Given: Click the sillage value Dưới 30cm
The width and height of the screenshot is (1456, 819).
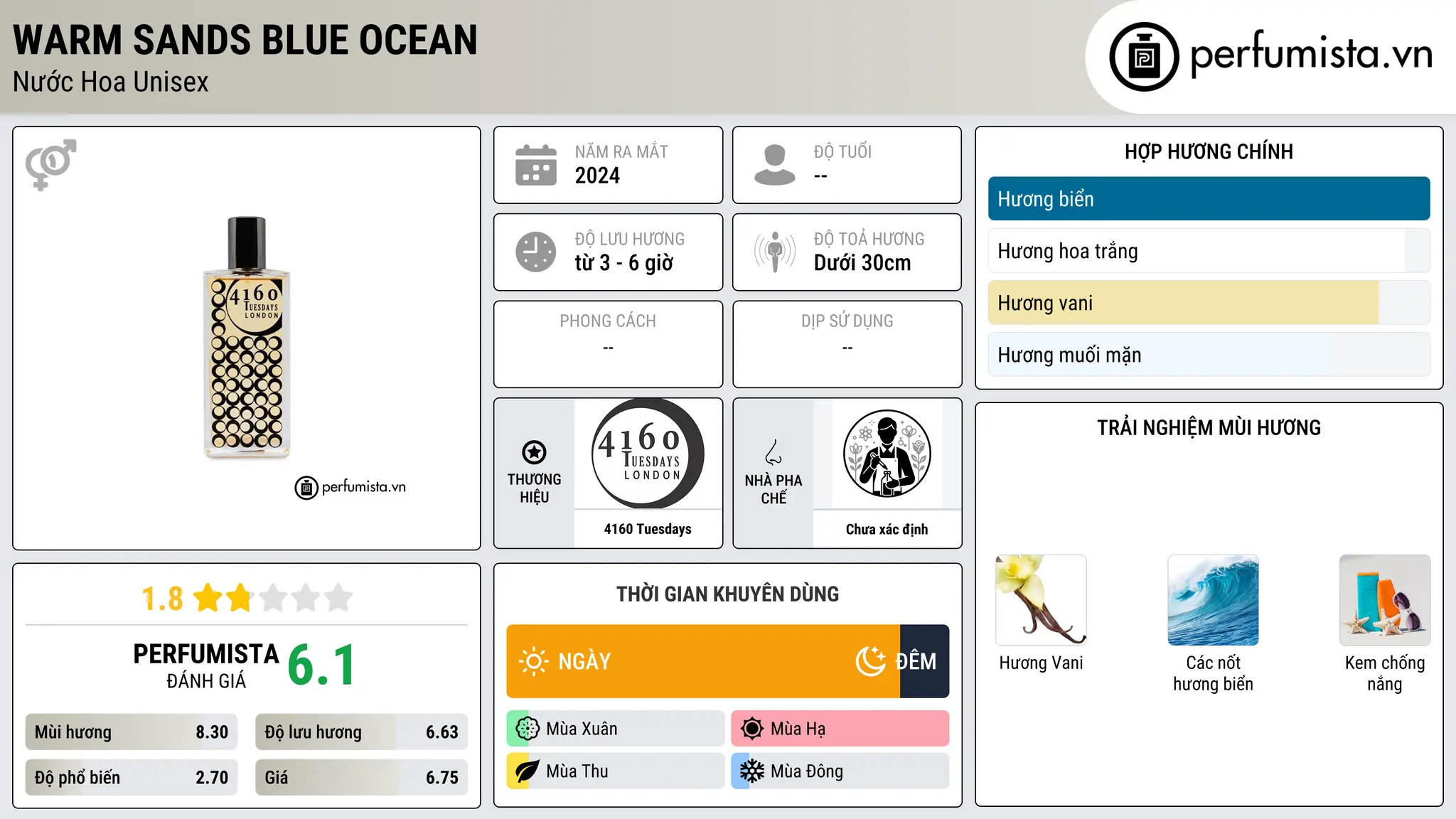Looking at the screenshot, I should click(862, 263).
